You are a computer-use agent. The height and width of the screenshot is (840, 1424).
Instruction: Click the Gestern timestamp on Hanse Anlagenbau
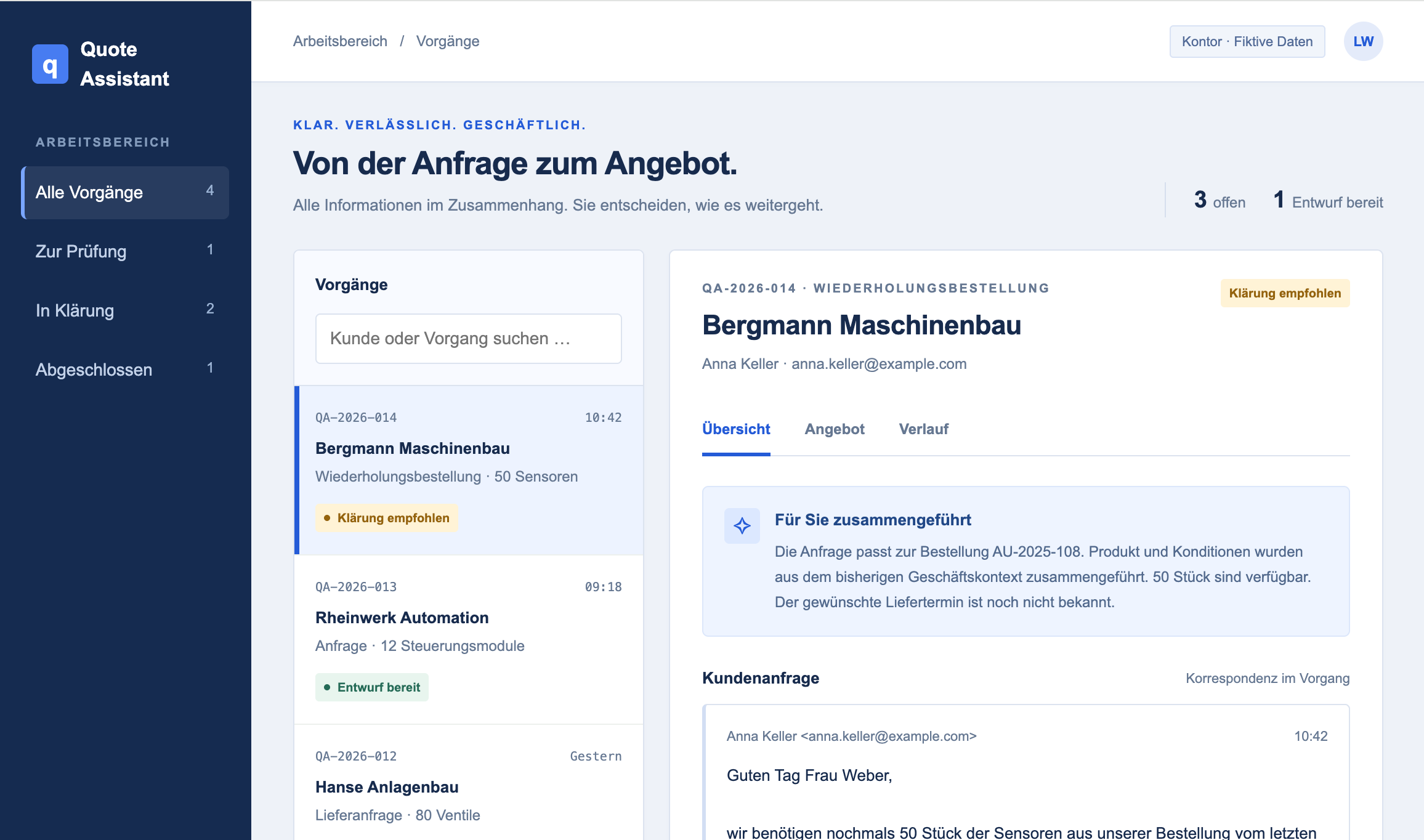coord(596,756)
